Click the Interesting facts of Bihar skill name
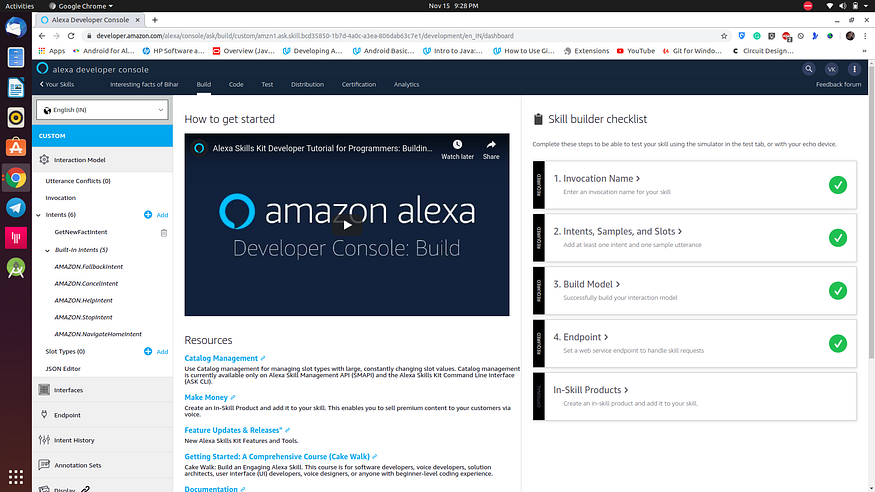This screenshot has width=875, height=492. click(144, 84)
